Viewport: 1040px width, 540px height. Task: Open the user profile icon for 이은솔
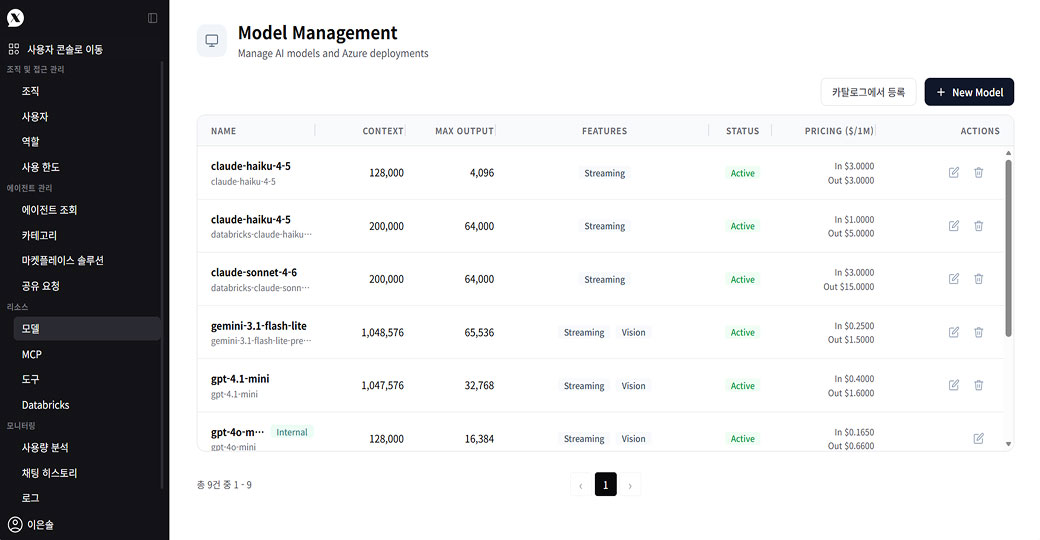[15, 524]
